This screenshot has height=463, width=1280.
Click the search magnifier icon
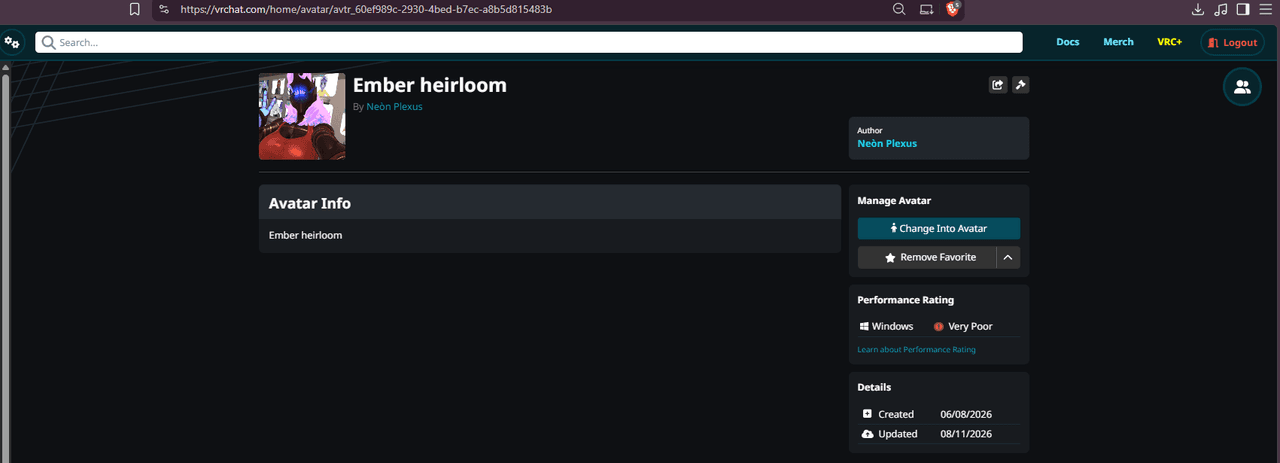[x=48, y=42]
